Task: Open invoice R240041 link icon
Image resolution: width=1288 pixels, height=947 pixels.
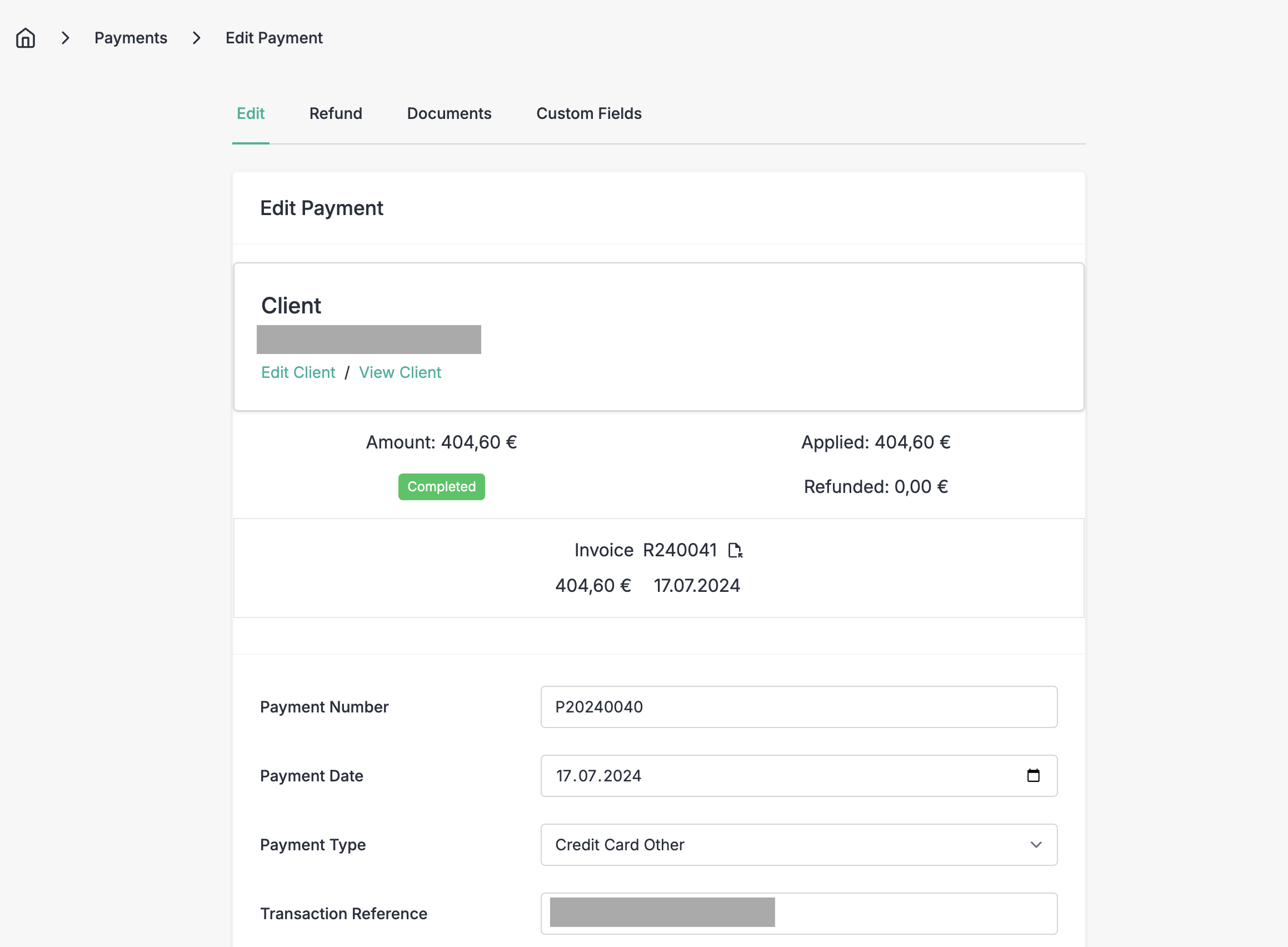Action: click(x=735, y=550)
